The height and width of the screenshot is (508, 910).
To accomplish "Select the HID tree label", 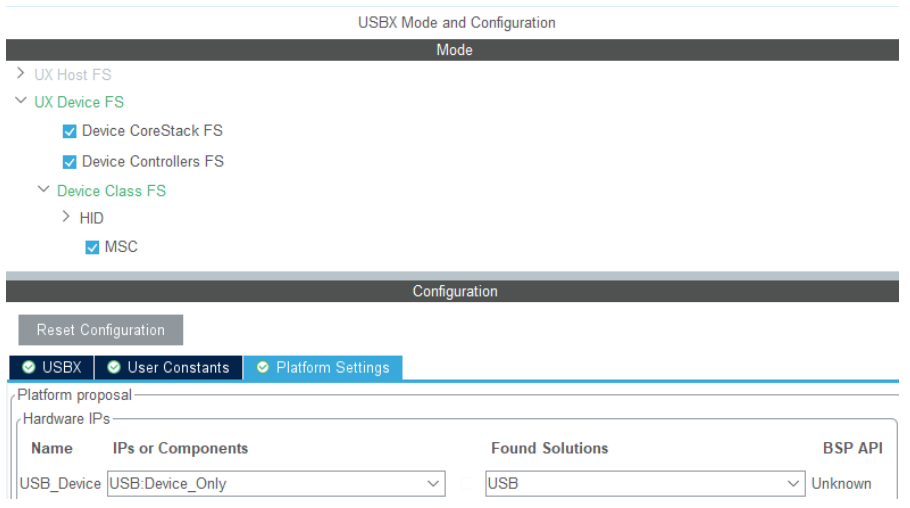I will pyautogui.click(x=92, y=218).
